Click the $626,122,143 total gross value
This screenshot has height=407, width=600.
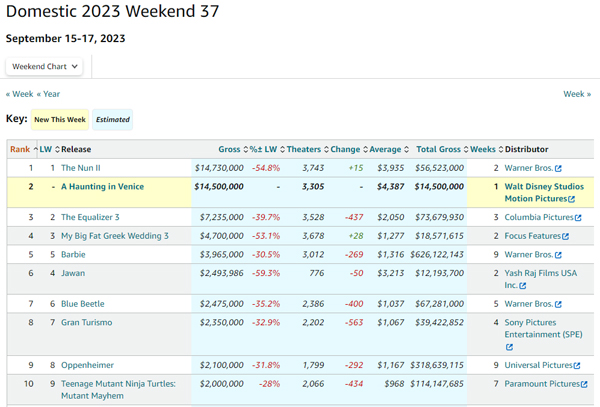click(437, 255)
